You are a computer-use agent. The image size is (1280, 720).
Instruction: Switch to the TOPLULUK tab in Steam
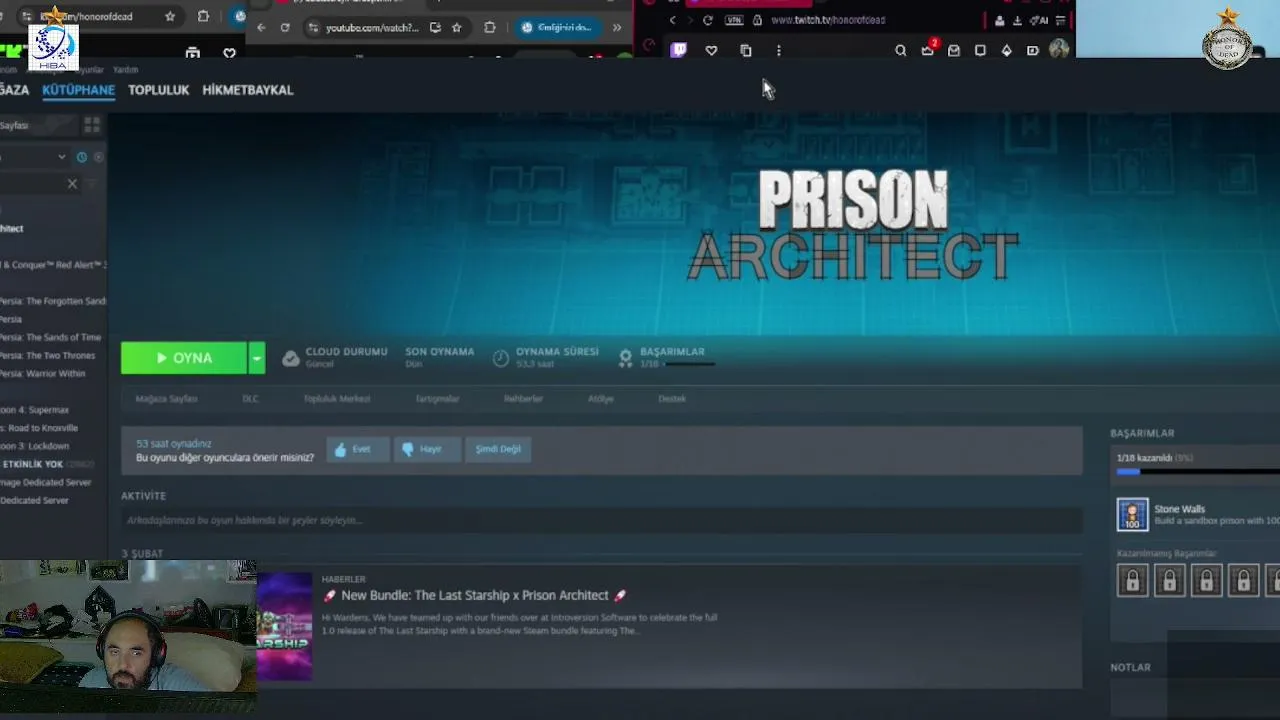click(x=158, y=90)
